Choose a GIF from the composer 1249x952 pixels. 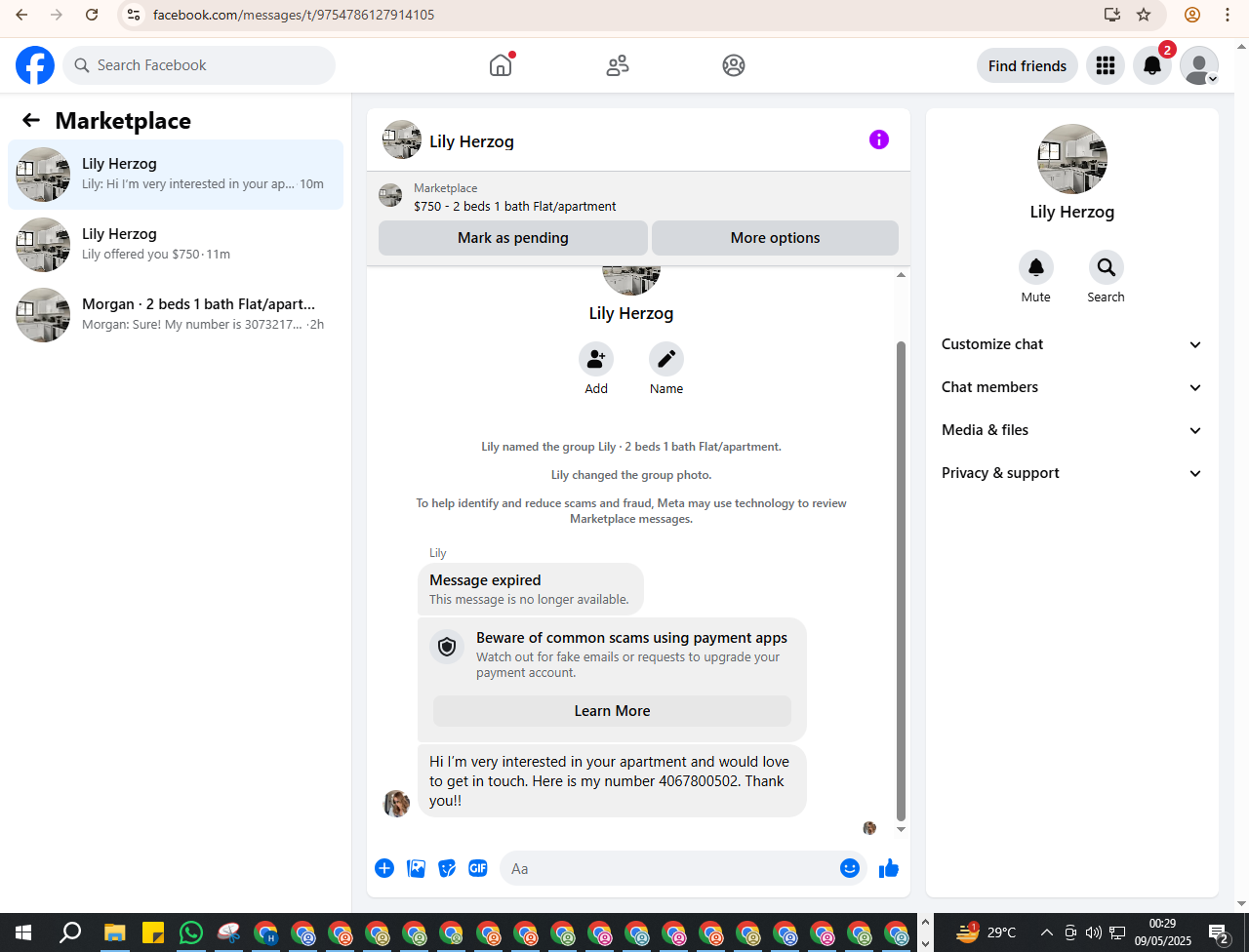[478, 868]
